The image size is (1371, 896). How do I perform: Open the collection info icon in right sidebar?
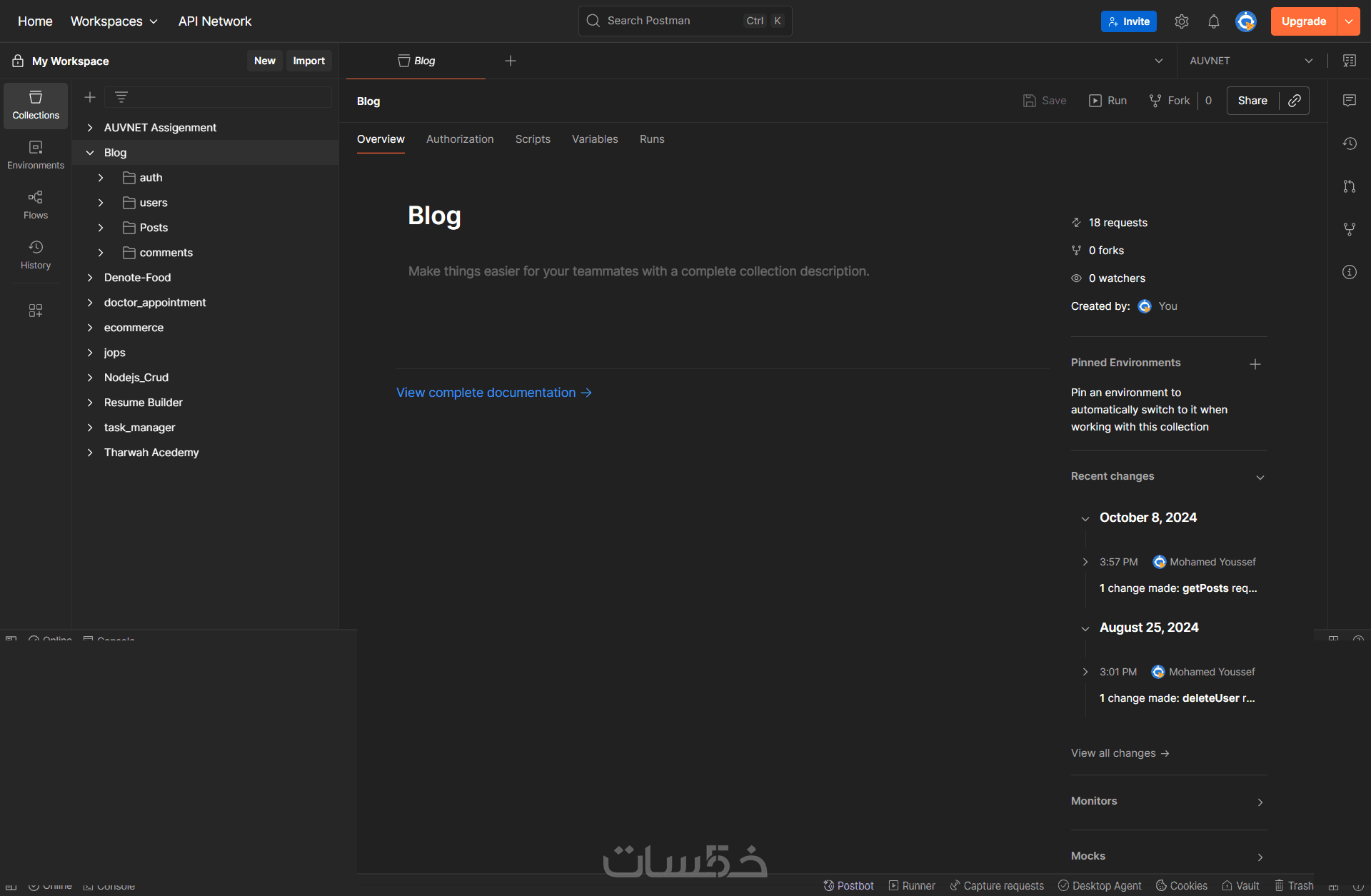(x=1349, y=272)
